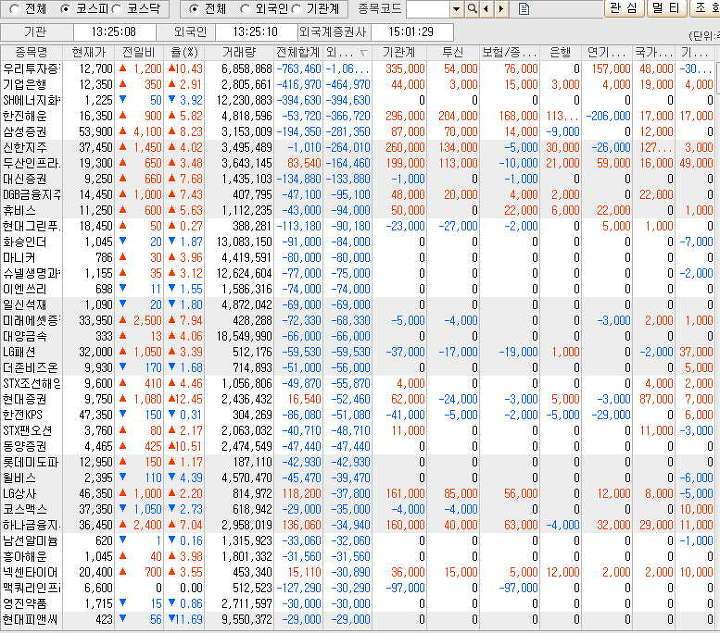Select the LG패션 row name
Image resolution: width=720 pixels, height=633 pixels.
coord(19,352)
